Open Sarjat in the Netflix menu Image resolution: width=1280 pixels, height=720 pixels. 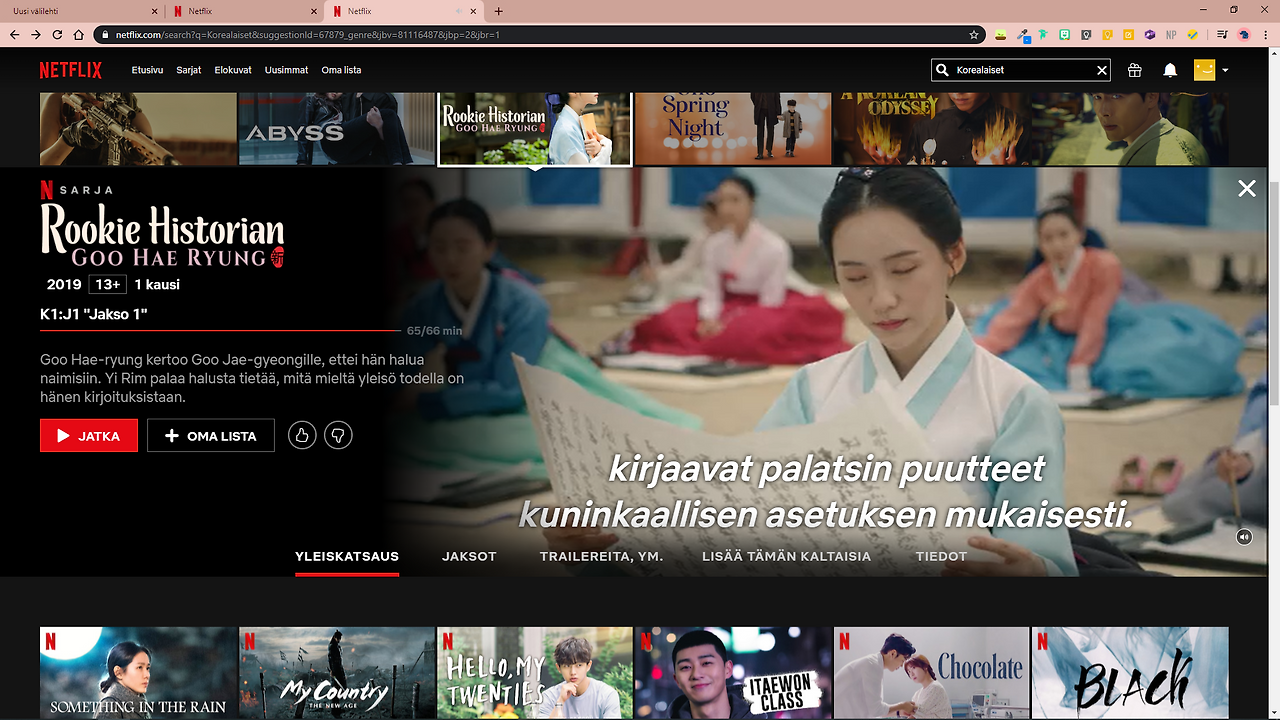coord(189,70)
